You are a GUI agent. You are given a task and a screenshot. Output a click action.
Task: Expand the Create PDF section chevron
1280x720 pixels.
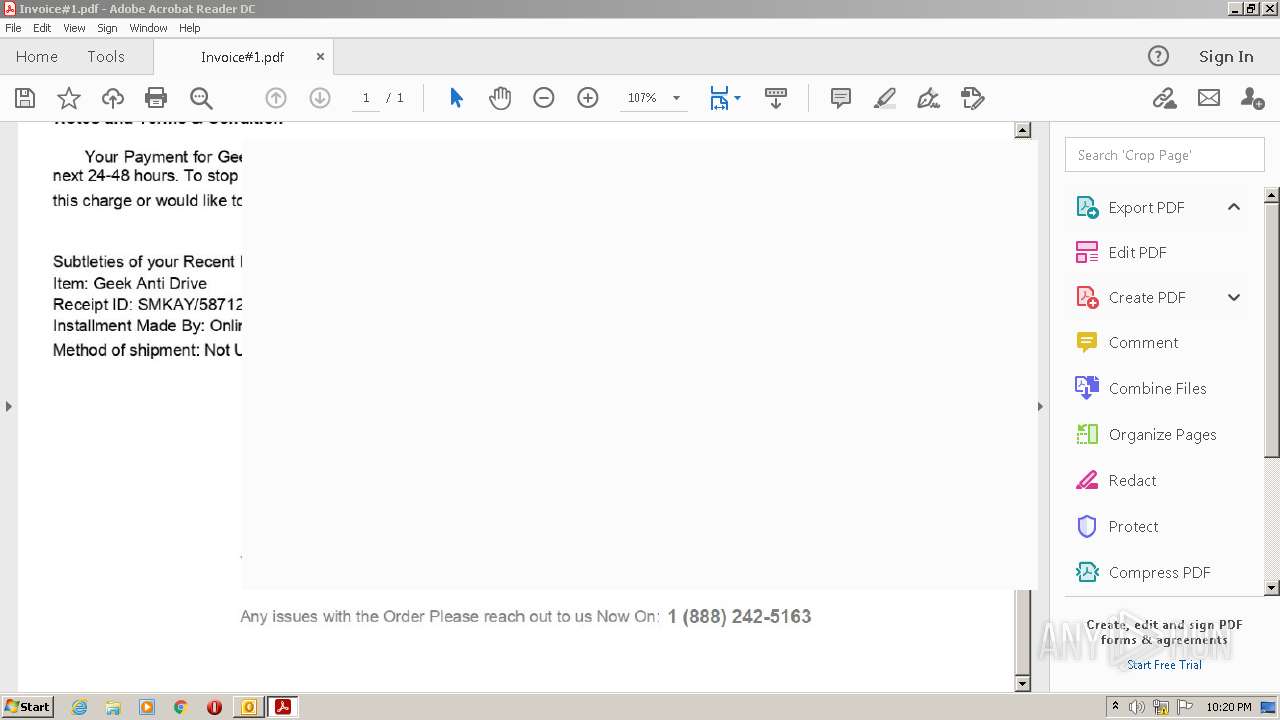[1234, 297]
